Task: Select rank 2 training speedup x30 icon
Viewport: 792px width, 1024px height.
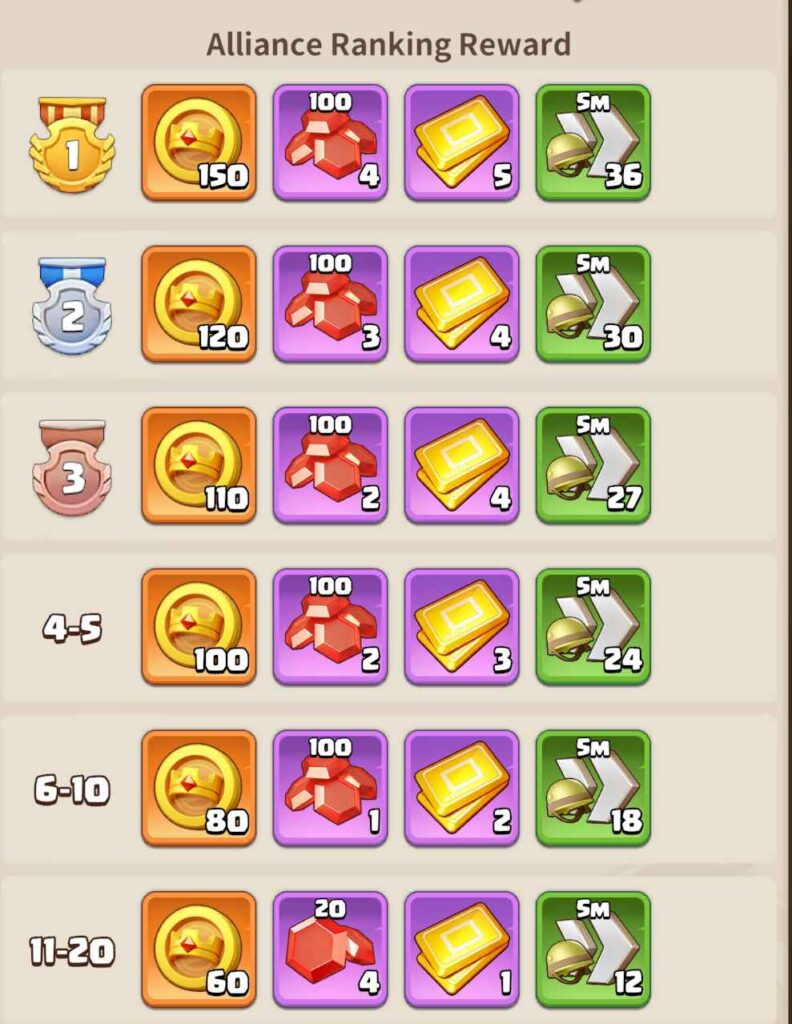Action: tap(594, 304)
